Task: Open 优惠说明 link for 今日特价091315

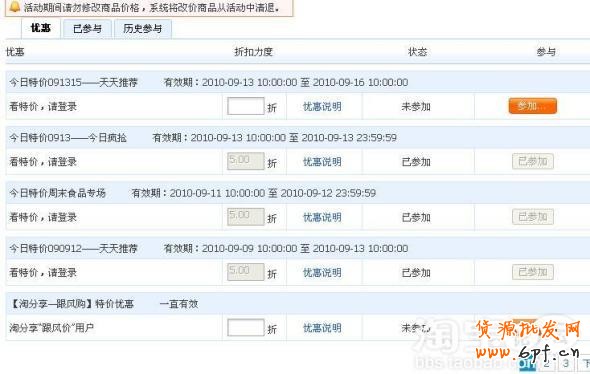Action: point(322,107)
